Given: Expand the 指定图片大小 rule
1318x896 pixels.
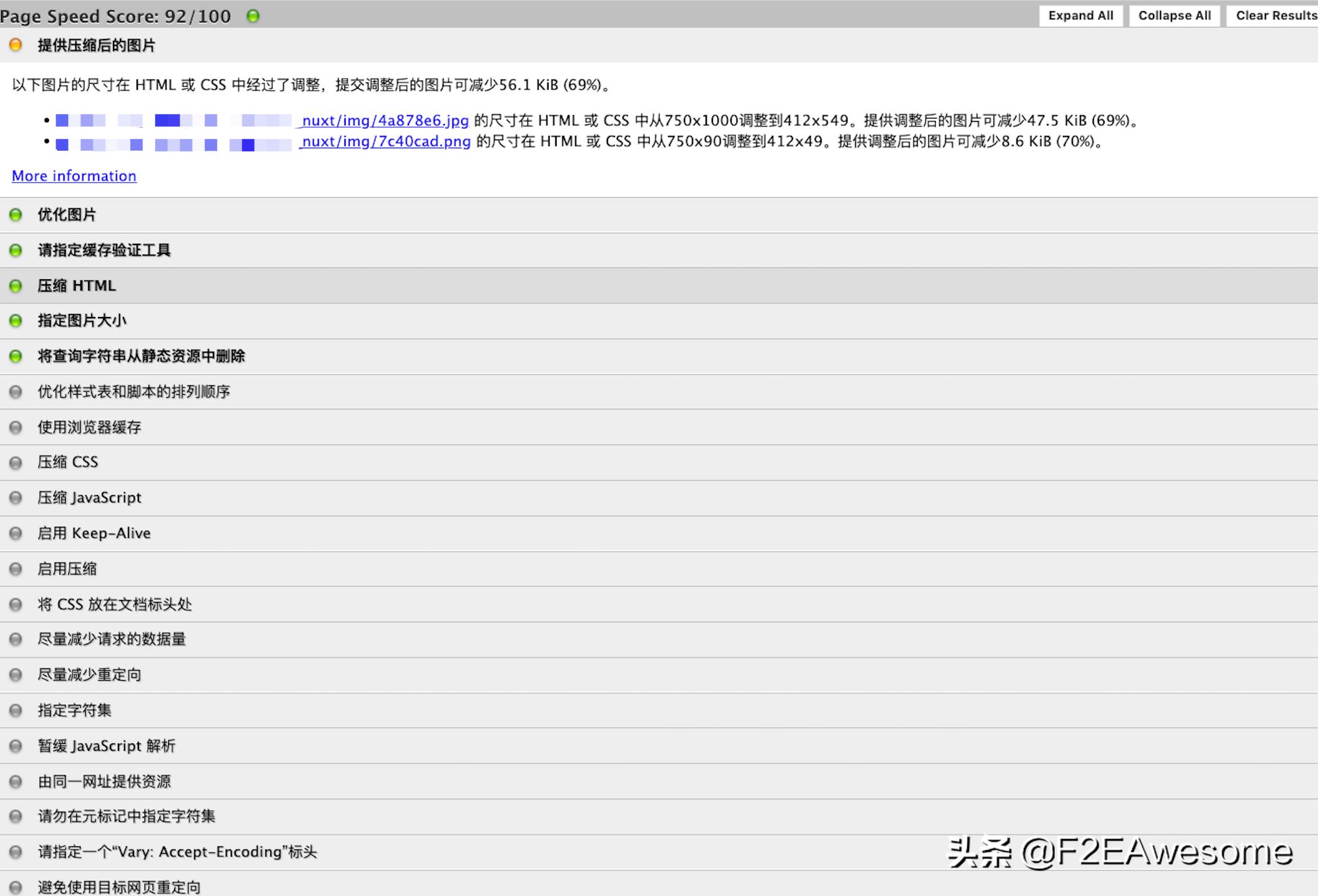Looking at the screenshot, I should (82, 321).
